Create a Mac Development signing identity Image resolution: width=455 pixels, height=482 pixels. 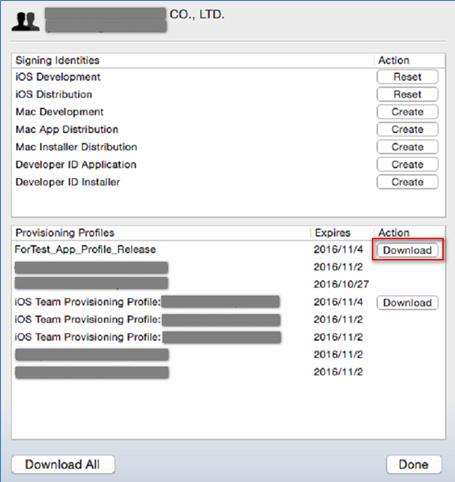[x=407, y=112]
